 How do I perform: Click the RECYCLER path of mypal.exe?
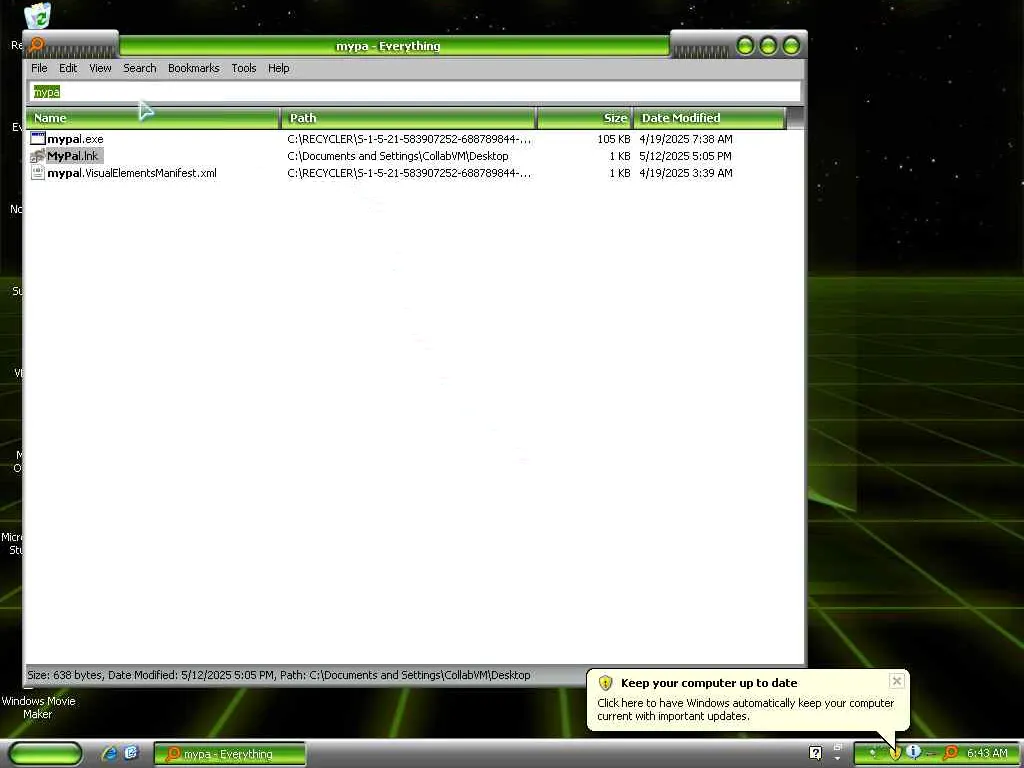click(409, 139)
